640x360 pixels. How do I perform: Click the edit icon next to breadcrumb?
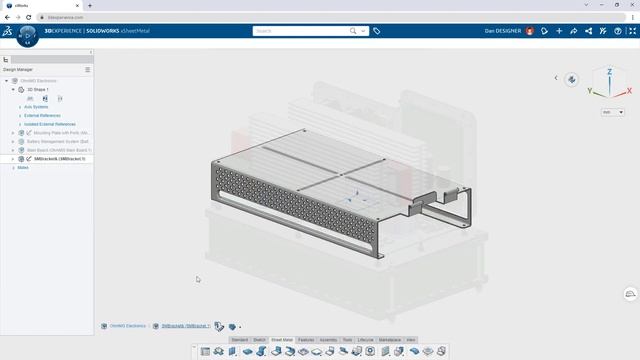point(219,326)
